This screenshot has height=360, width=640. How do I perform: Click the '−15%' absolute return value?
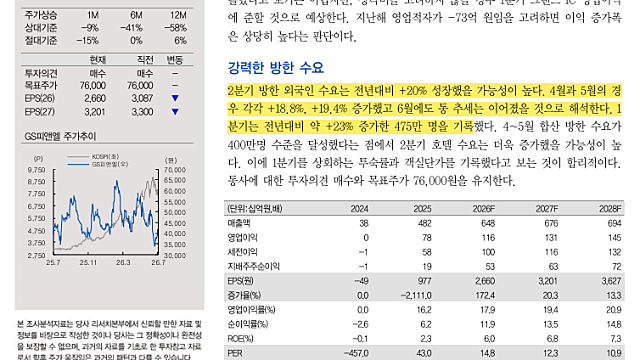coord(88,40)
